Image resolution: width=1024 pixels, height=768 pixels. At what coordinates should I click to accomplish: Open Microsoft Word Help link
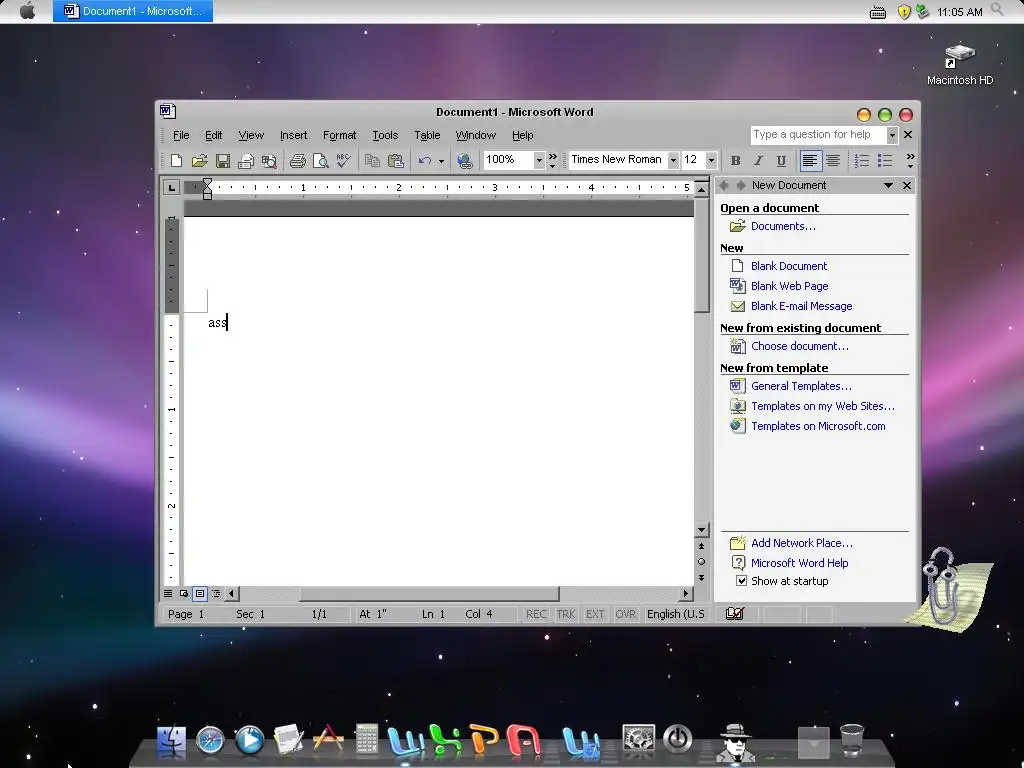pos(799,563)
